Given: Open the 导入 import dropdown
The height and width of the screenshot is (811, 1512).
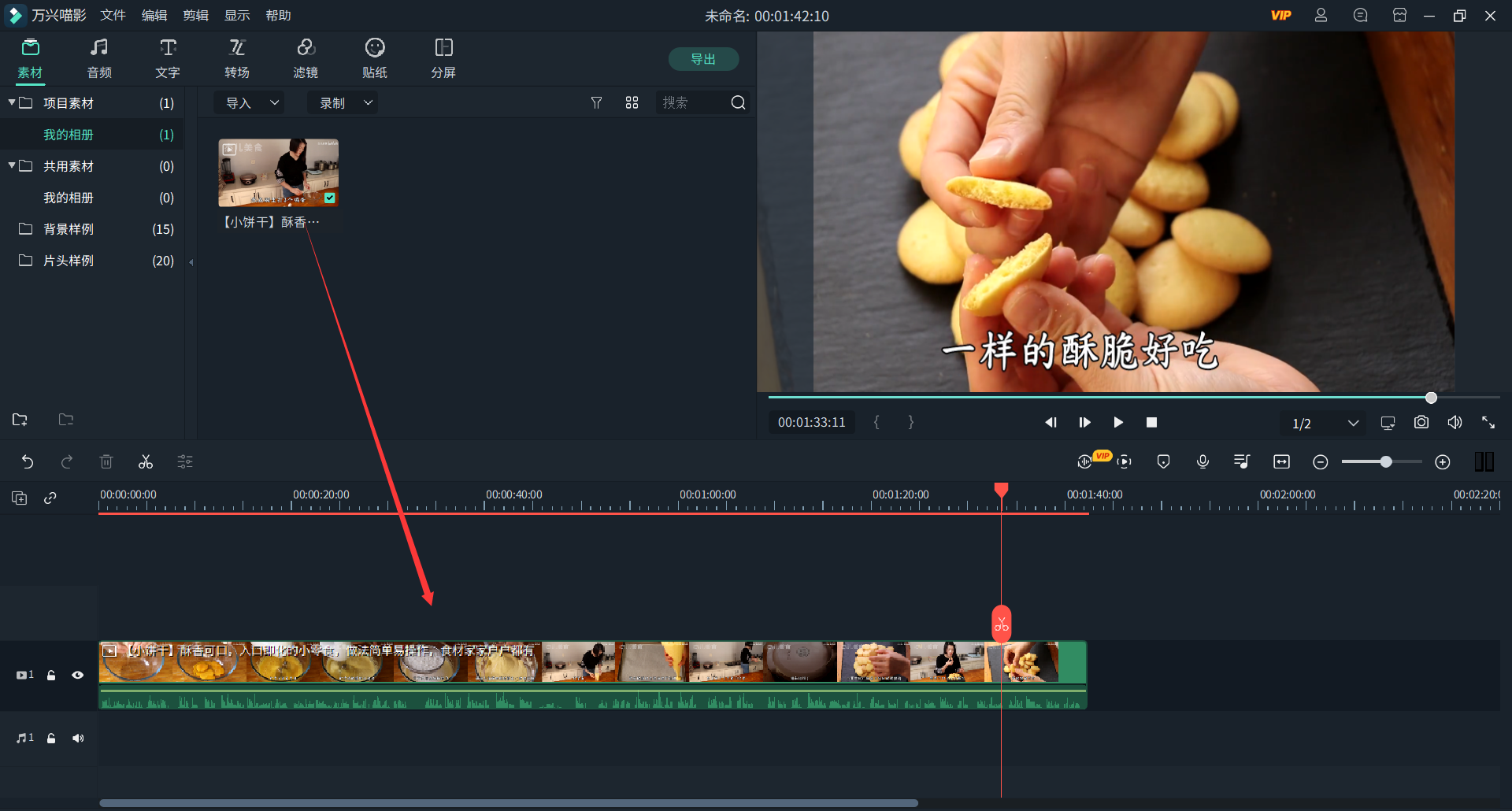Looking at the screenshot, I should point(251,103).
